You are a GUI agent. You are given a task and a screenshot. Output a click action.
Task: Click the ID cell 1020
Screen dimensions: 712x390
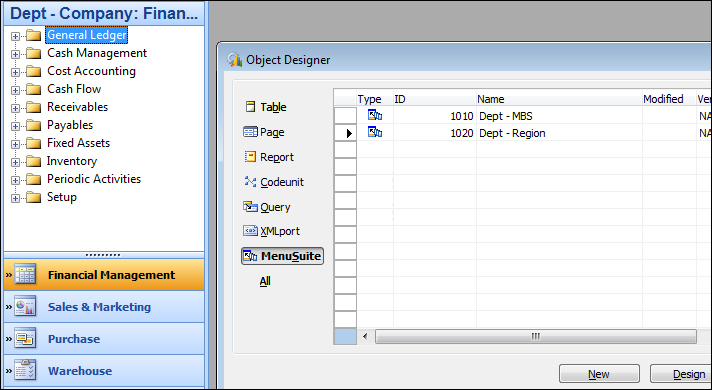tap(435, 133)
